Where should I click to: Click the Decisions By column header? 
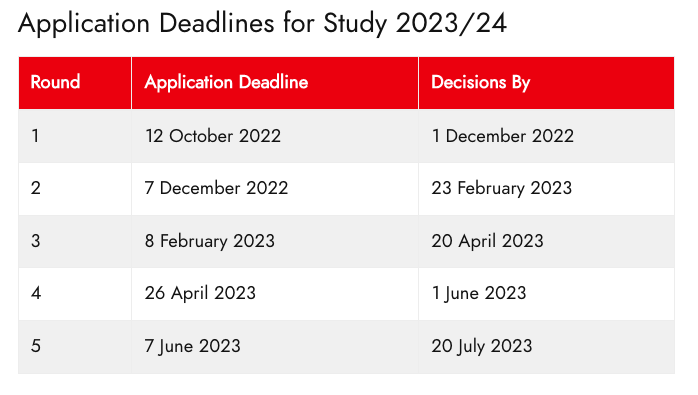(x=547, y=83)
